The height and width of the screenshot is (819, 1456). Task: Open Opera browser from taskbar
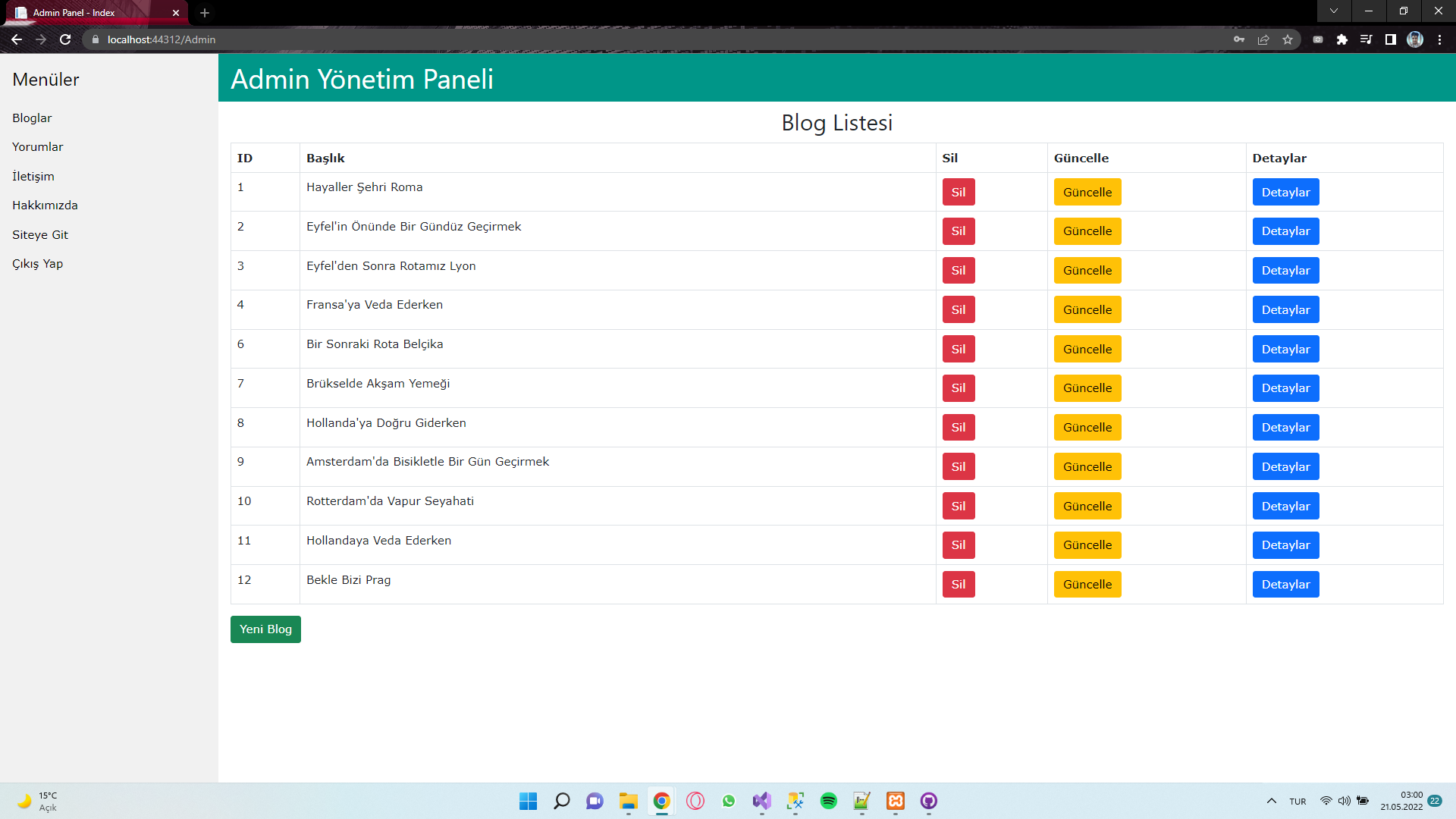(695, 801)
